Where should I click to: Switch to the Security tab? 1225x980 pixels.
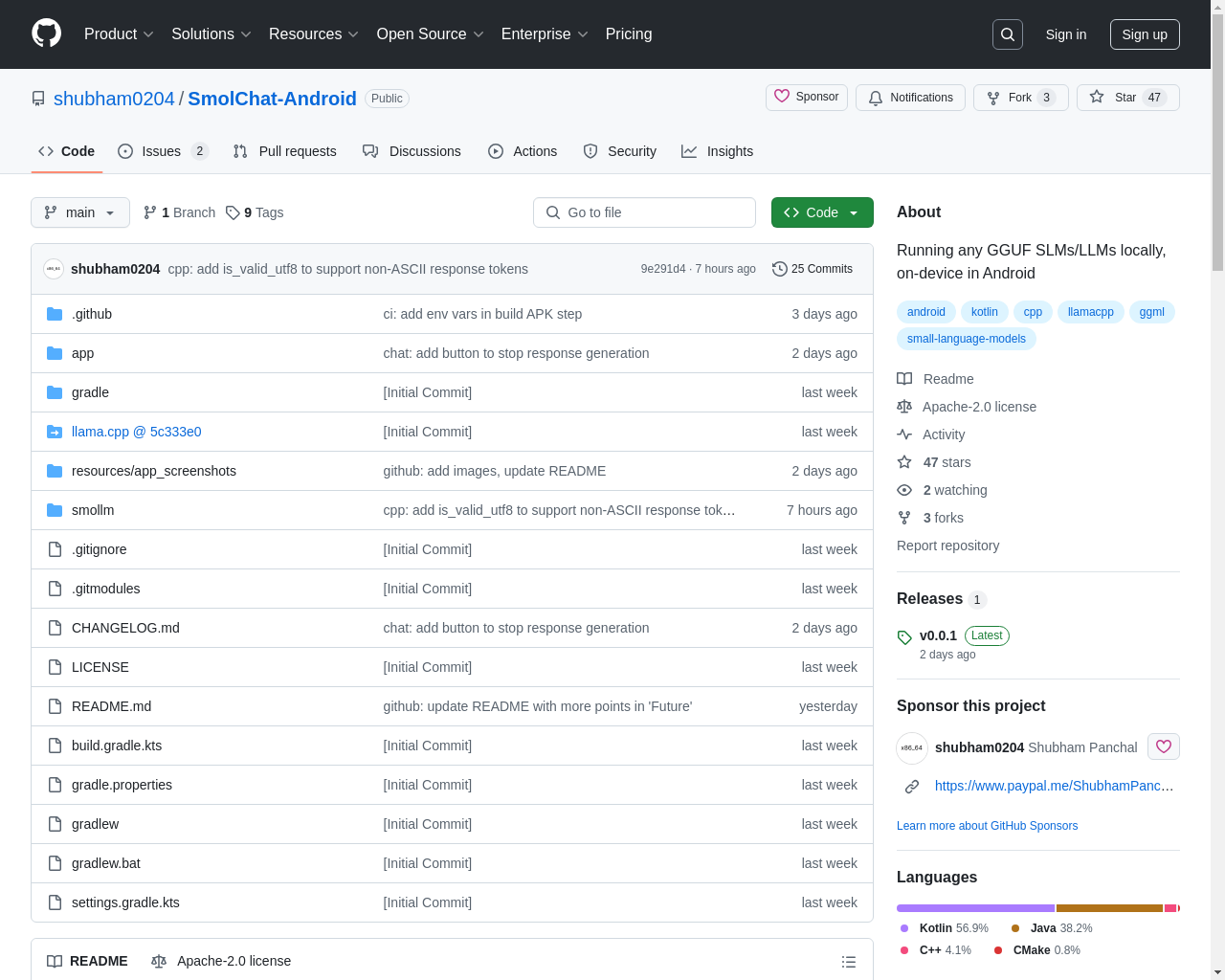coord(620,151)
